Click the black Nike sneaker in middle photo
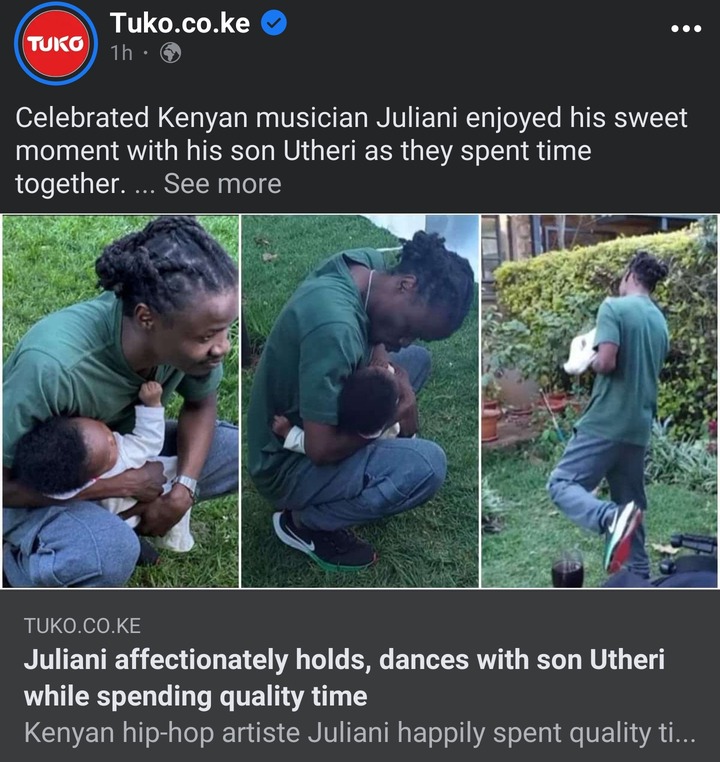This screenshot has width=720, height=762. coord(325,540)
